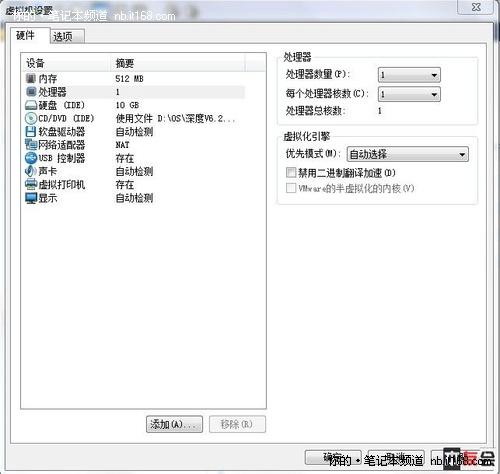Click the 声卡 sound card icon
The width and height of the screenshot is (500, 474).
pos(31,171)
